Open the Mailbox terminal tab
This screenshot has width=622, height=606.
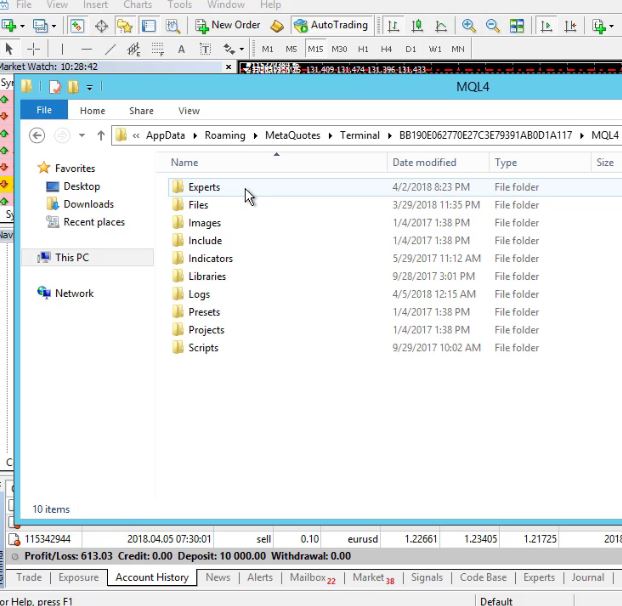point(312,578)
